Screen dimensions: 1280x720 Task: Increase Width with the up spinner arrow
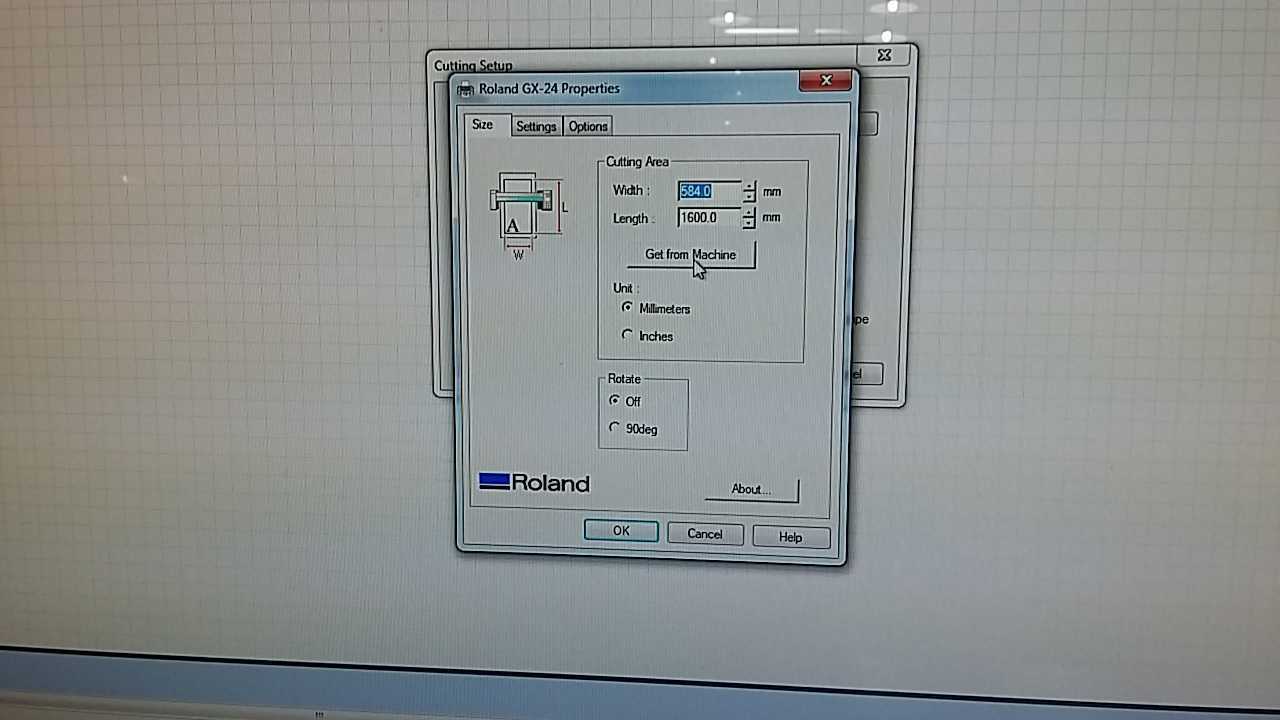coord(750,186)
